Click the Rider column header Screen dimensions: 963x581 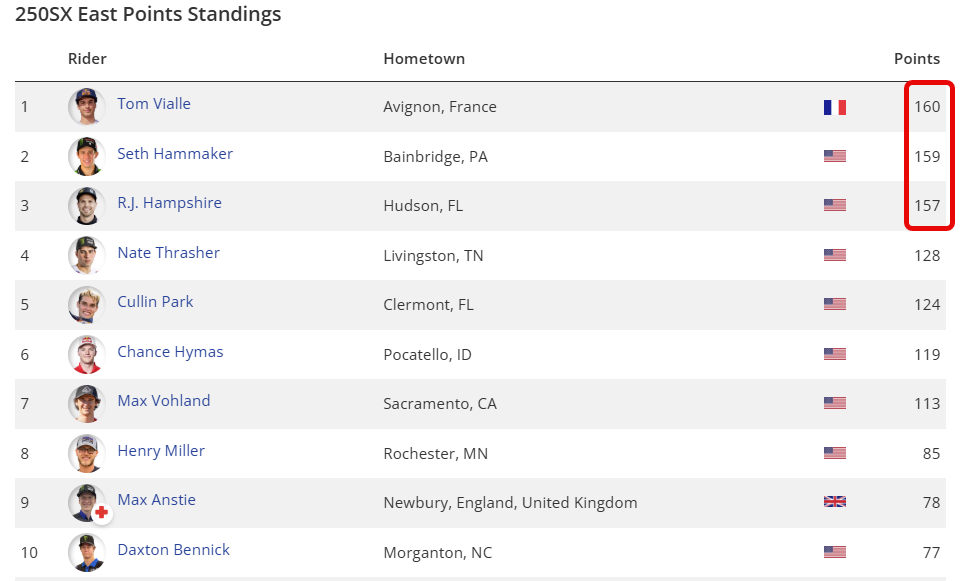[87, 59]
